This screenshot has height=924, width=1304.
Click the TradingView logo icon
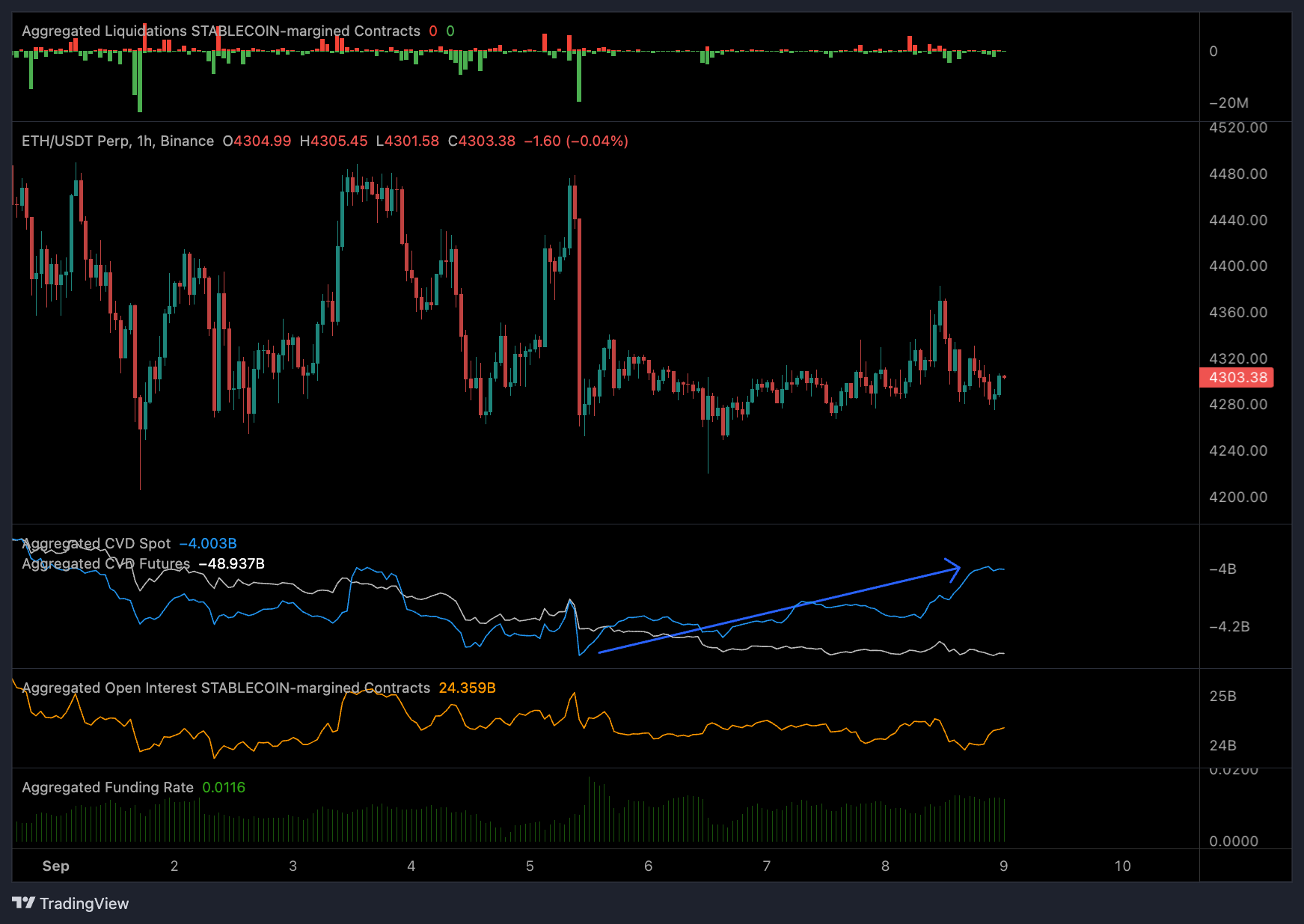point(23,903)
